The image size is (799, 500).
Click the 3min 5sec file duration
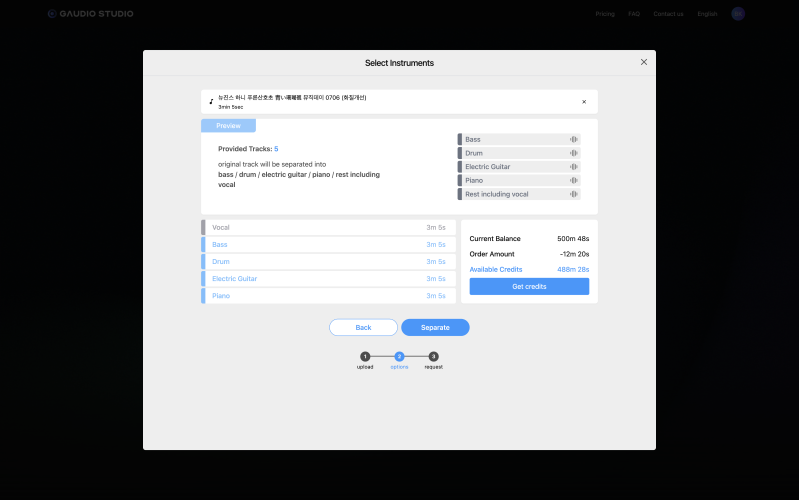click(x=230, y=107)
